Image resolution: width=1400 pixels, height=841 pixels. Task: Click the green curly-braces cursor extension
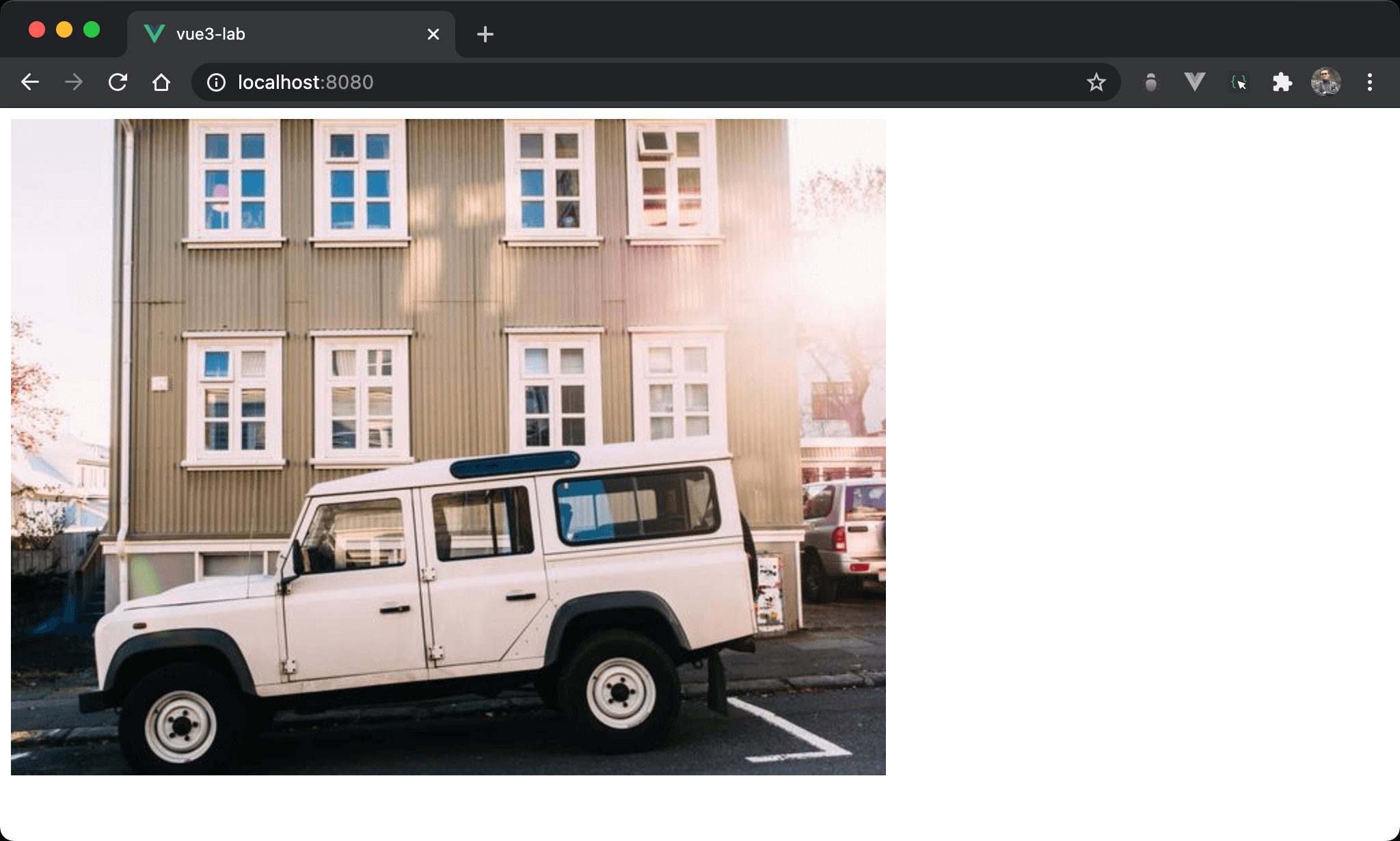click(1239, 83)
